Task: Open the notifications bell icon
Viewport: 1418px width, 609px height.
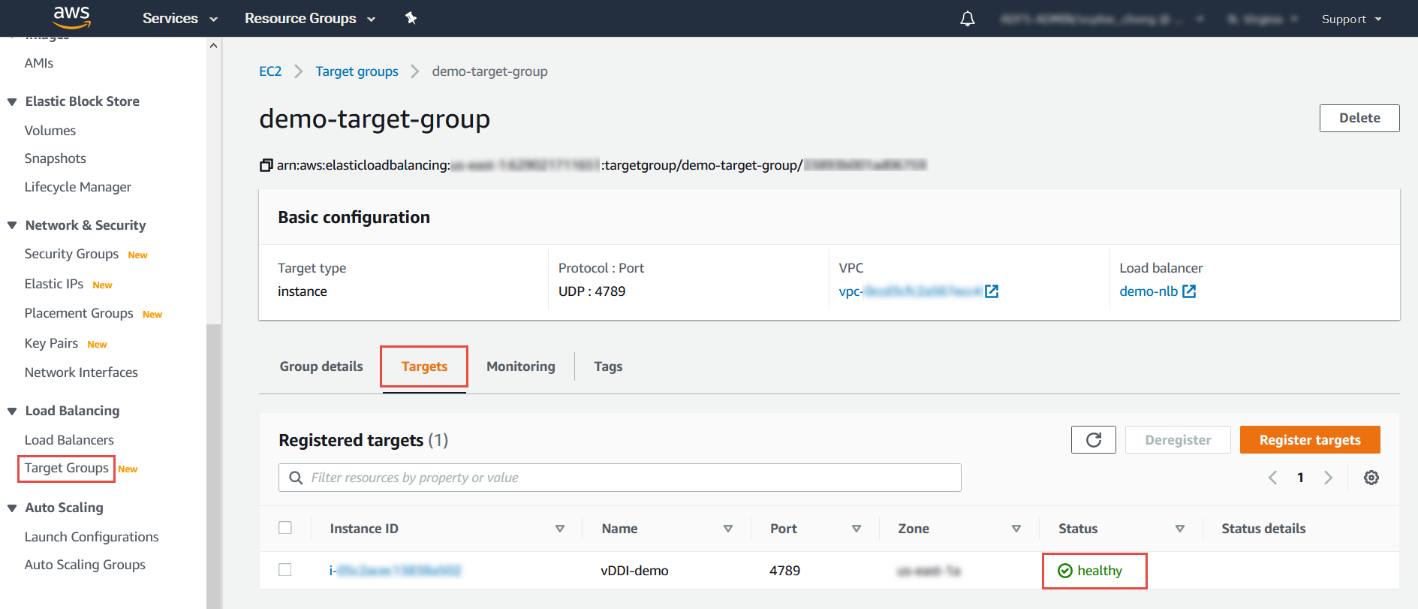Action: click(x=967, y=19)
